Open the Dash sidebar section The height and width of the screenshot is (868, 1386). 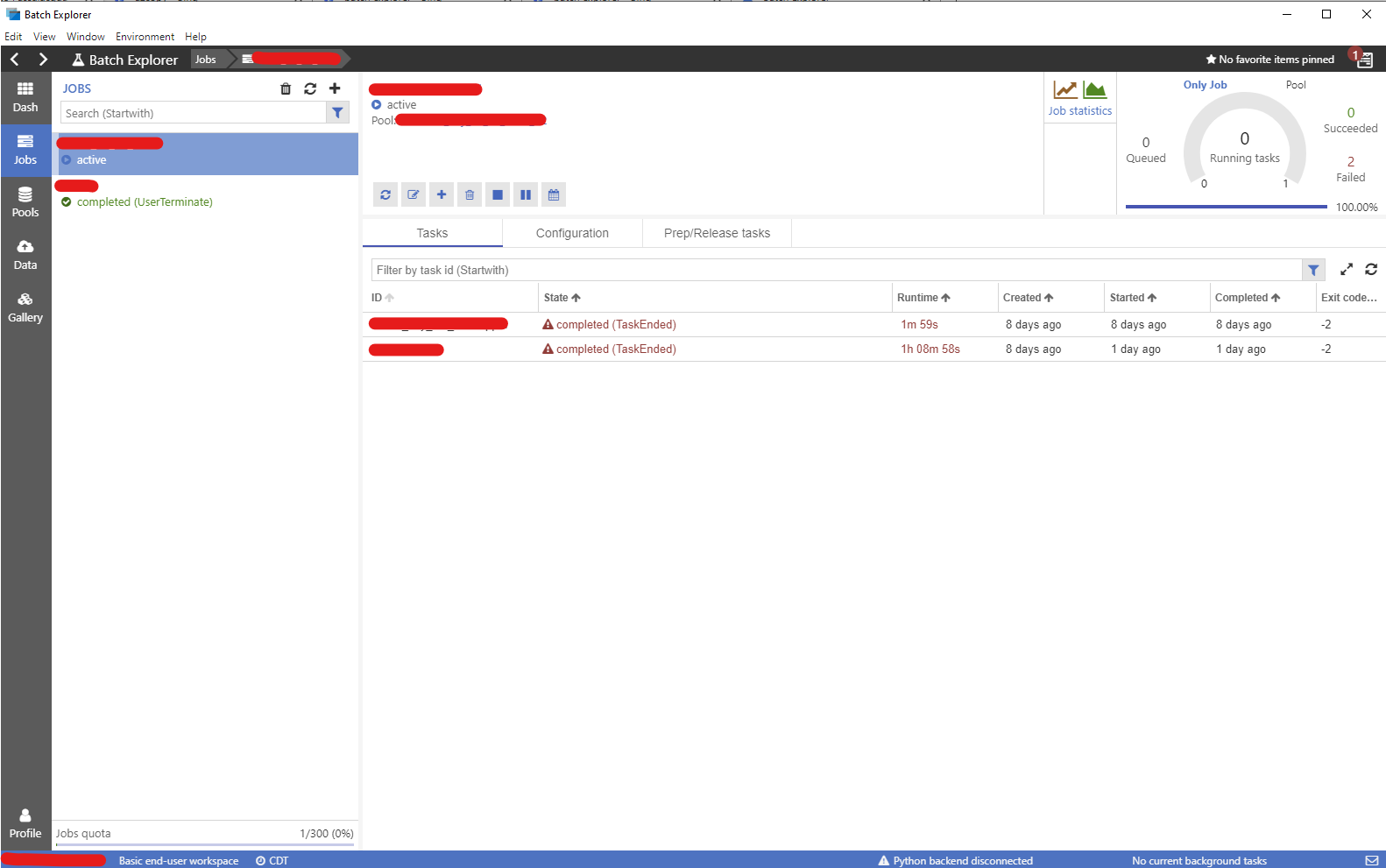click(25, 97)
